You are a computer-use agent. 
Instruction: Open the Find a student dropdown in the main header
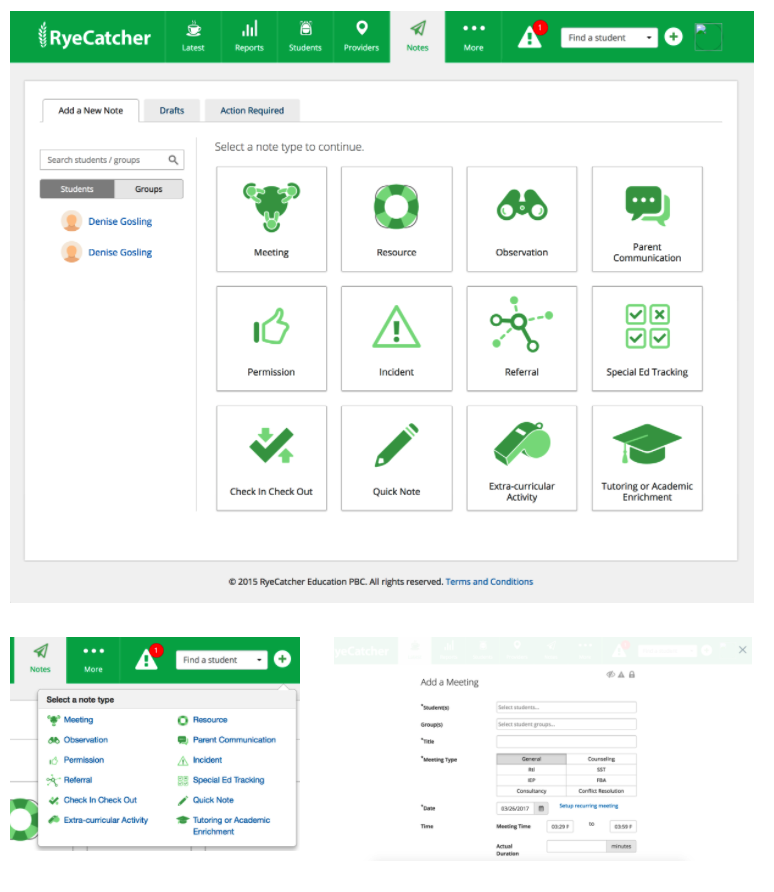click(609, 38)
